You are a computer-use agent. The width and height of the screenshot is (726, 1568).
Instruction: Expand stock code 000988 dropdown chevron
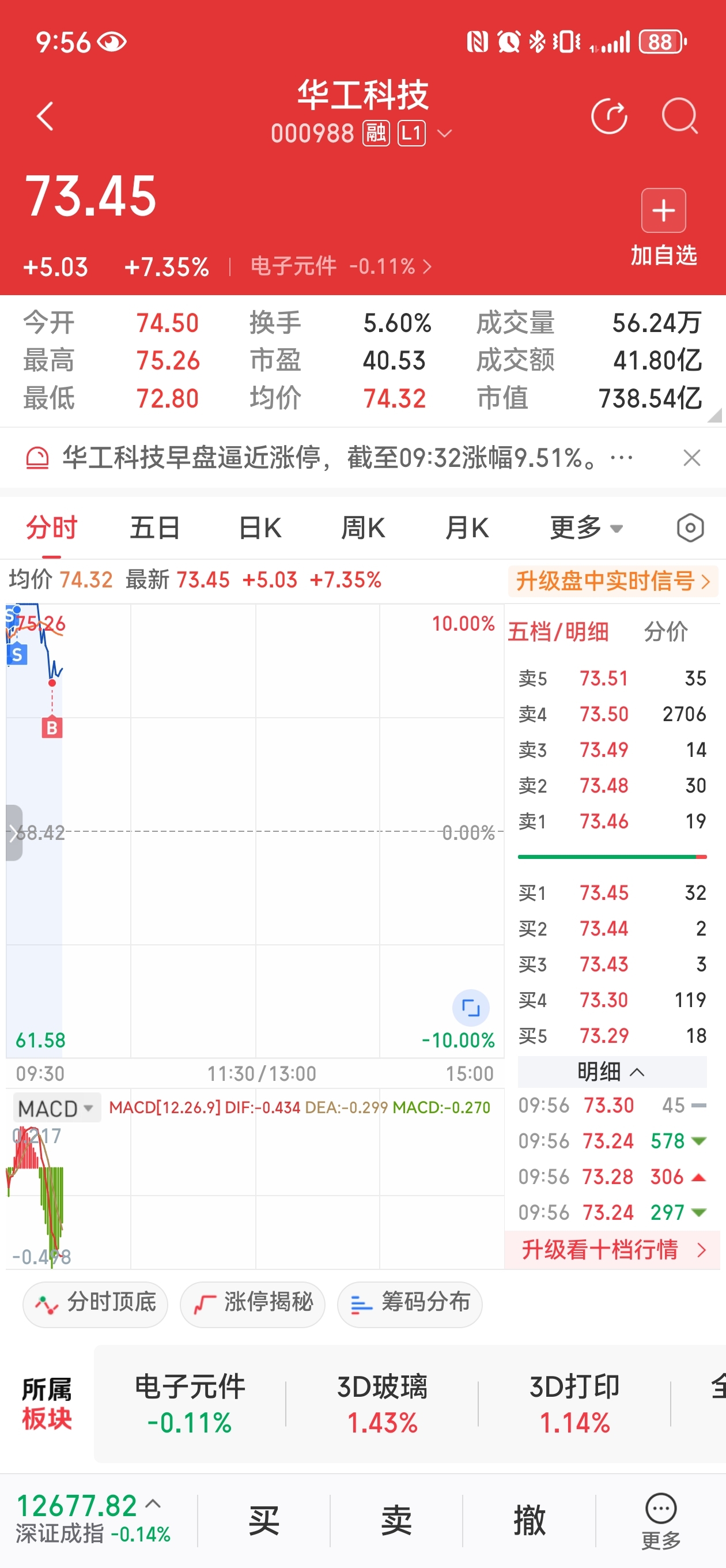click(x=445, y=133)
